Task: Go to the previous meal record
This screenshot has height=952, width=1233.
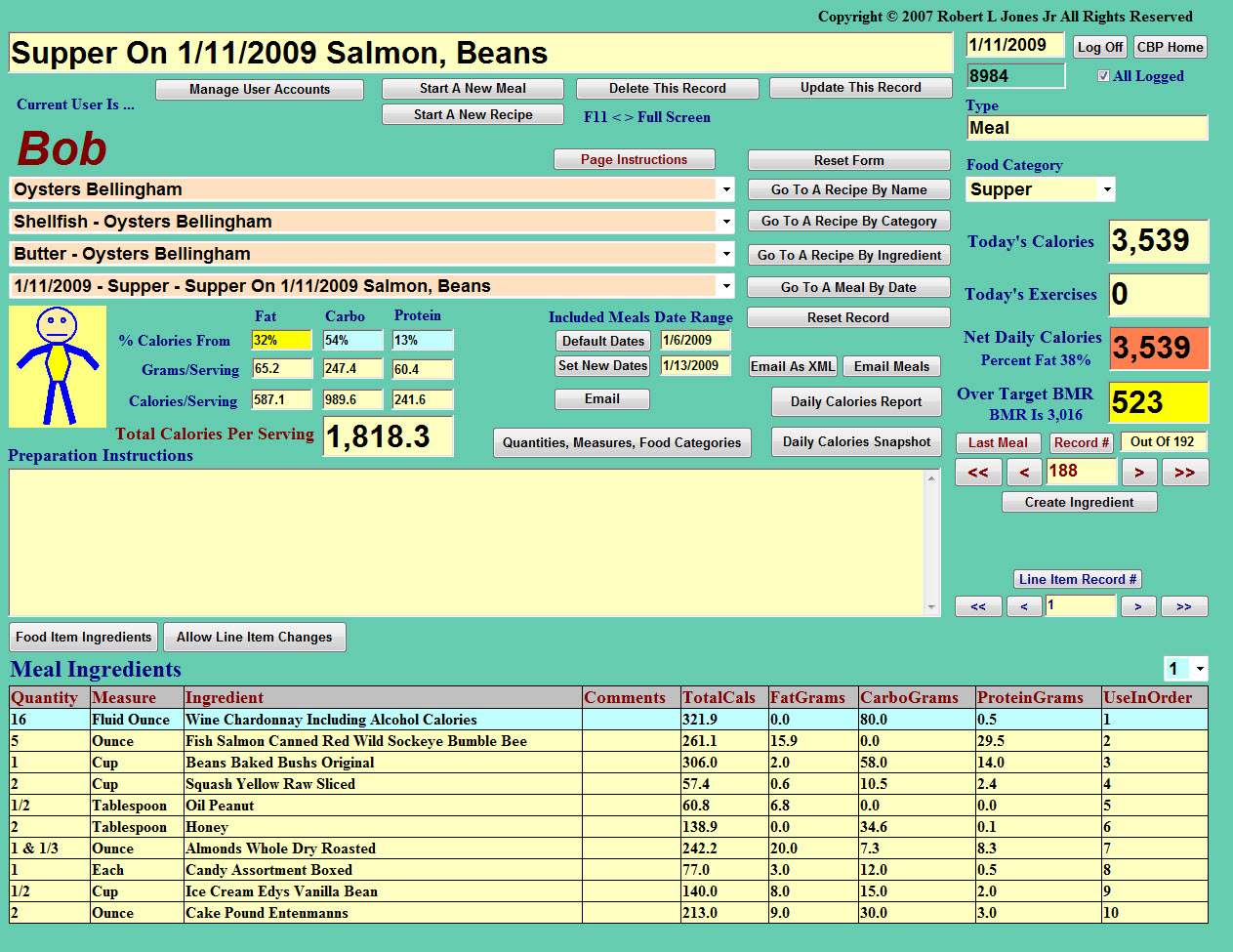Action: click(x=1024, y=473)
